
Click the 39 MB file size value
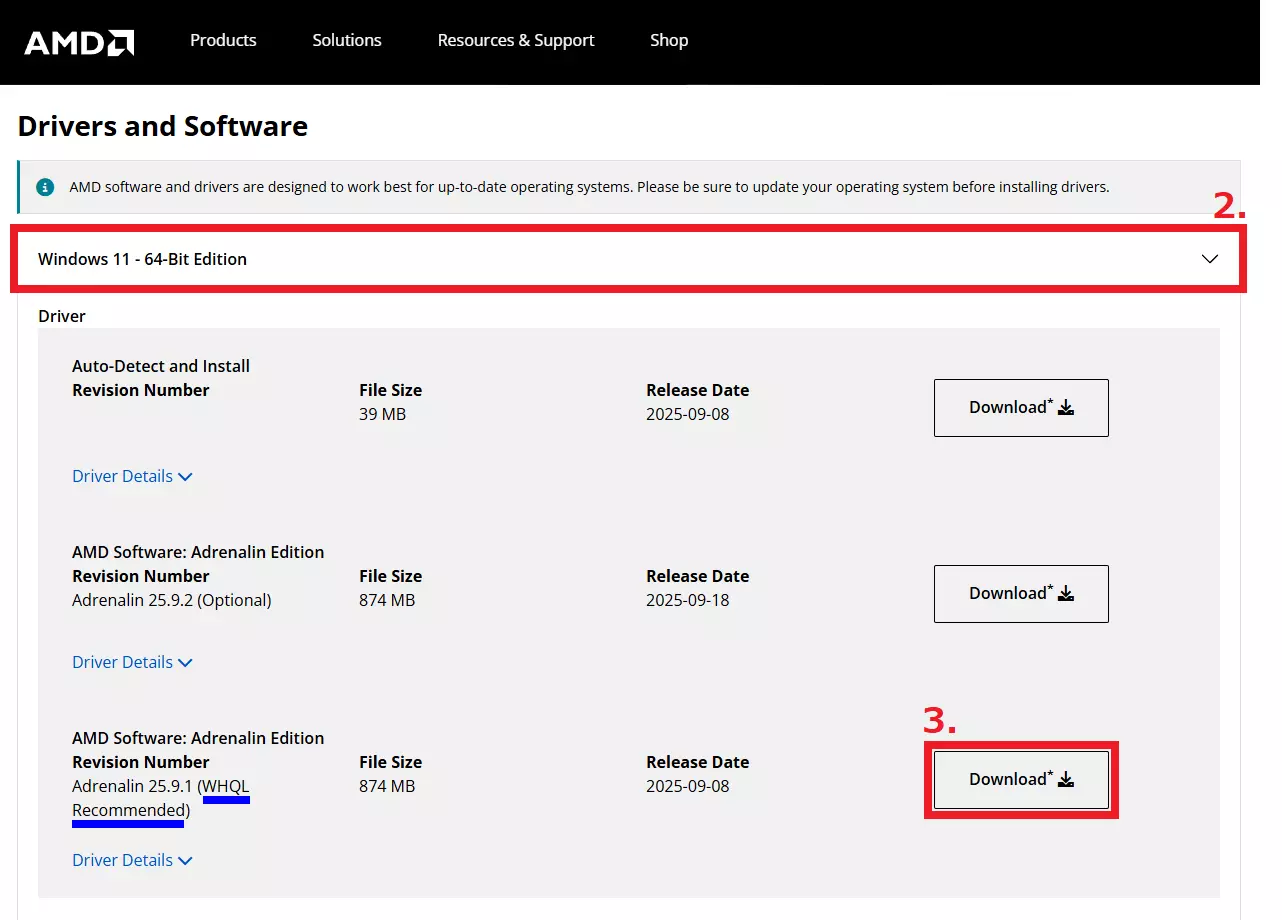[x=382, y=414]
